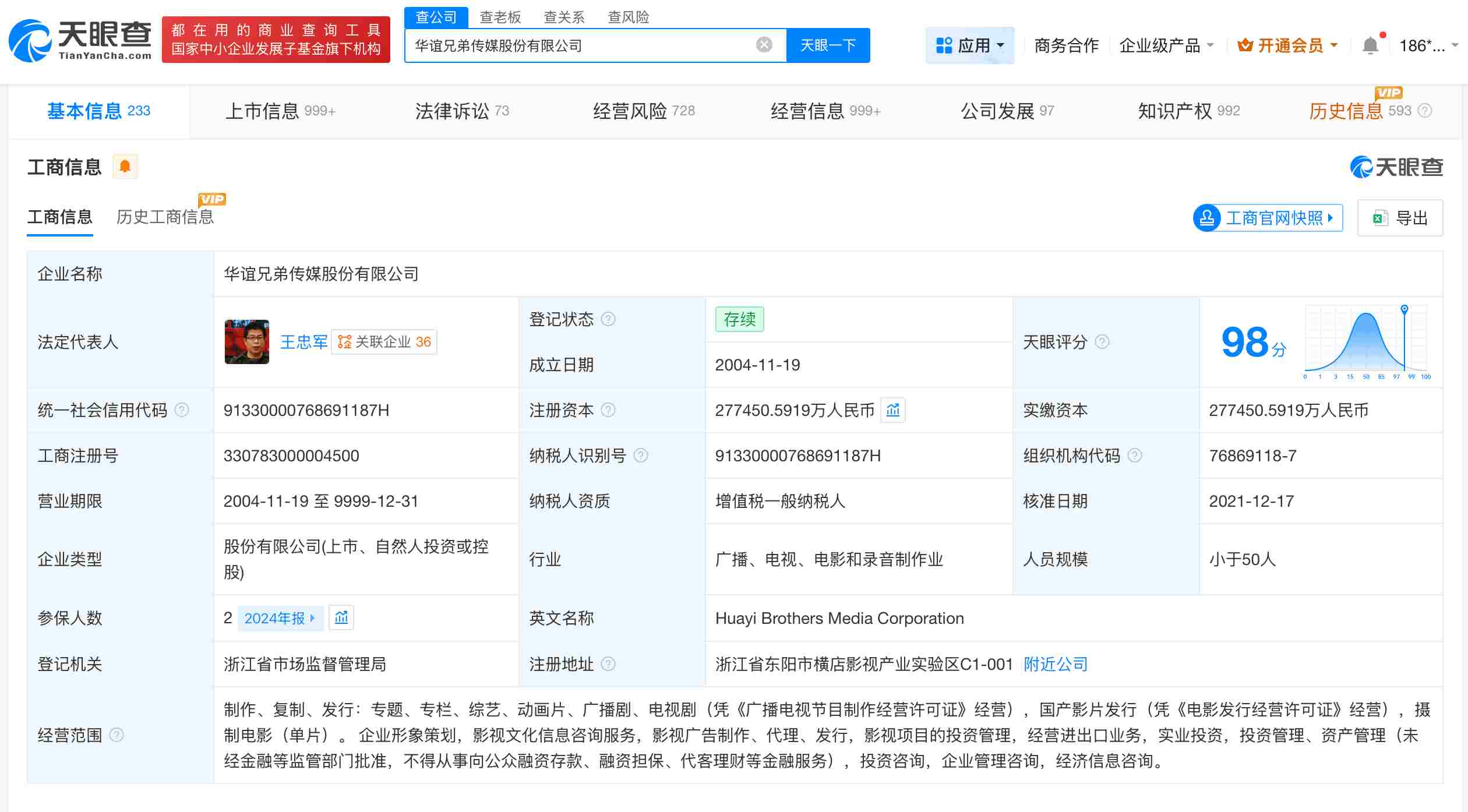
Task: Select the 历史工商信息 tab
Action: pyautogui.click(x=165, y=217)
